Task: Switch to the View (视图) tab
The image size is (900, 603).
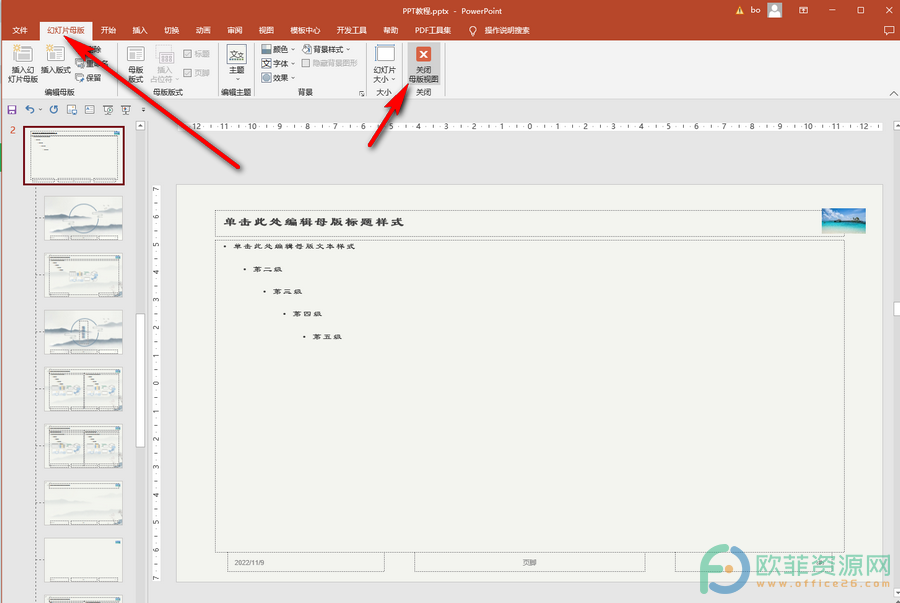Action: (x=266, y=30)
